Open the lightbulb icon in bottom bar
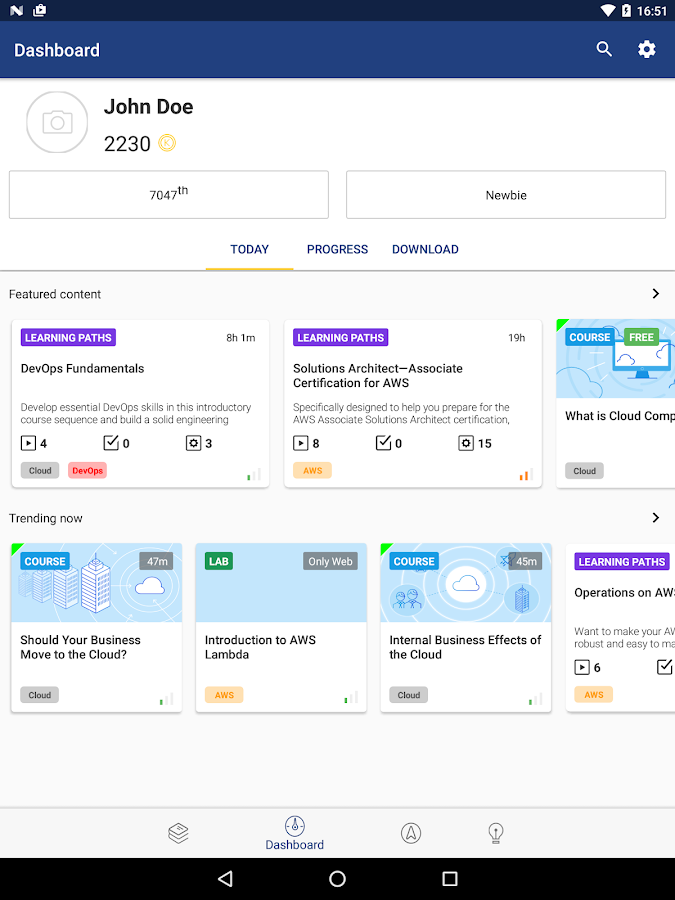 tap(495, 832)
